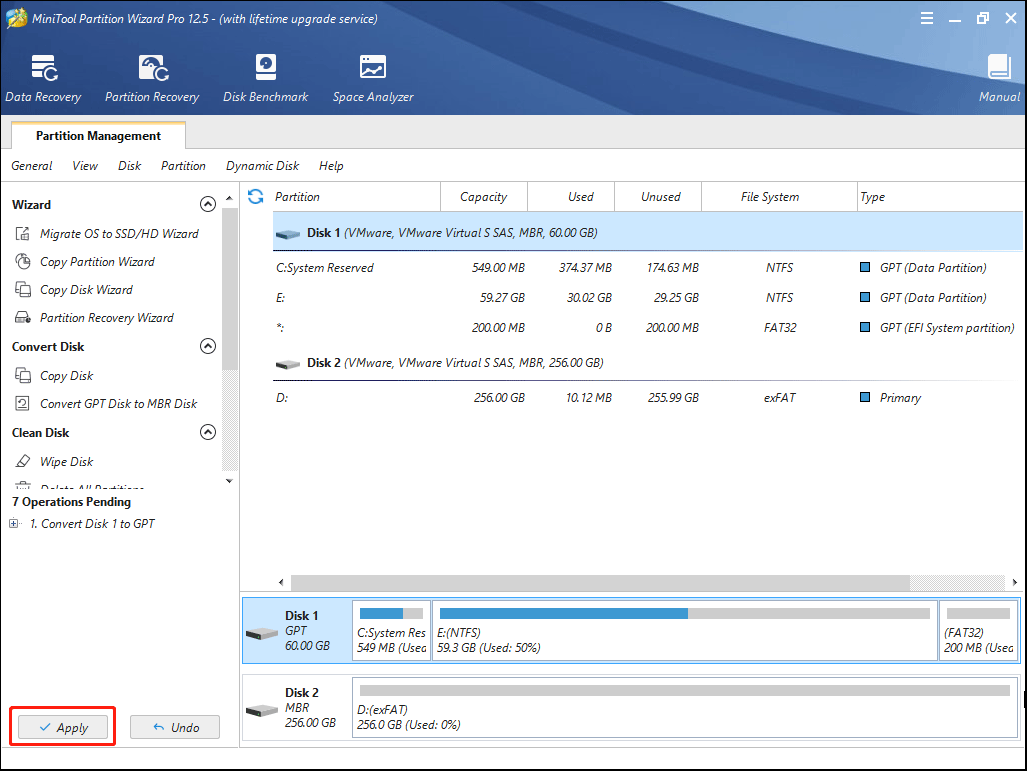
Task: Open Disk Benchmark tool
Action: (x=265, y=79)
